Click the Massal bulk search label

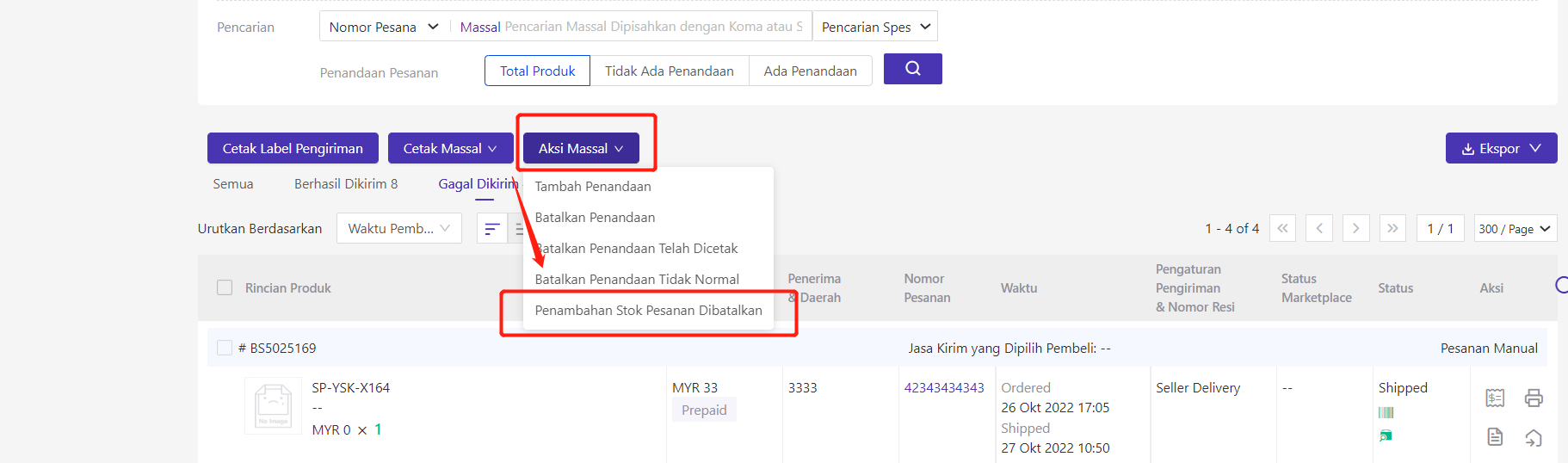click(480, 27)
